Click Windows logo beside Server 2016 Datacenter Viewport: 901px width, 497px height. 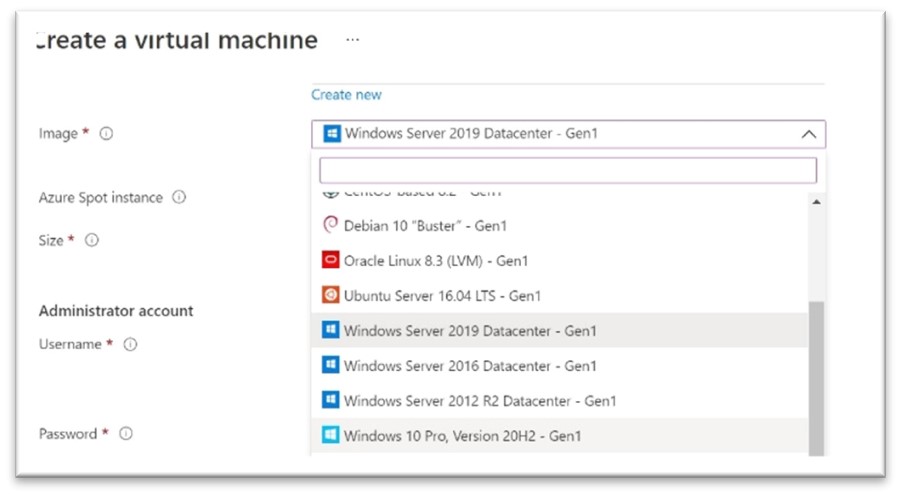pos(330,365)
